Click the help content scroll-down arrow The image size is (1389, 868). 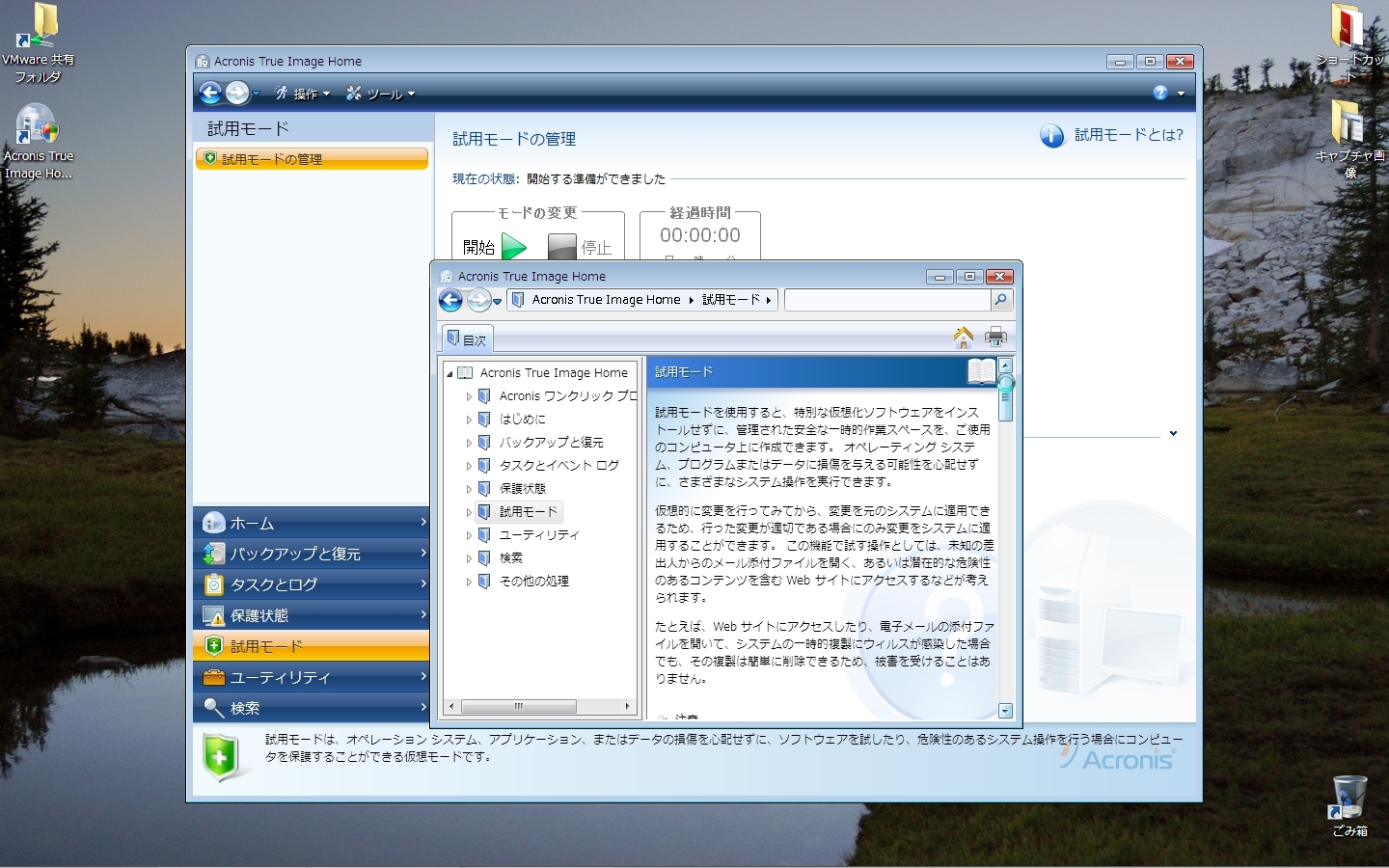coord(1005,711)
